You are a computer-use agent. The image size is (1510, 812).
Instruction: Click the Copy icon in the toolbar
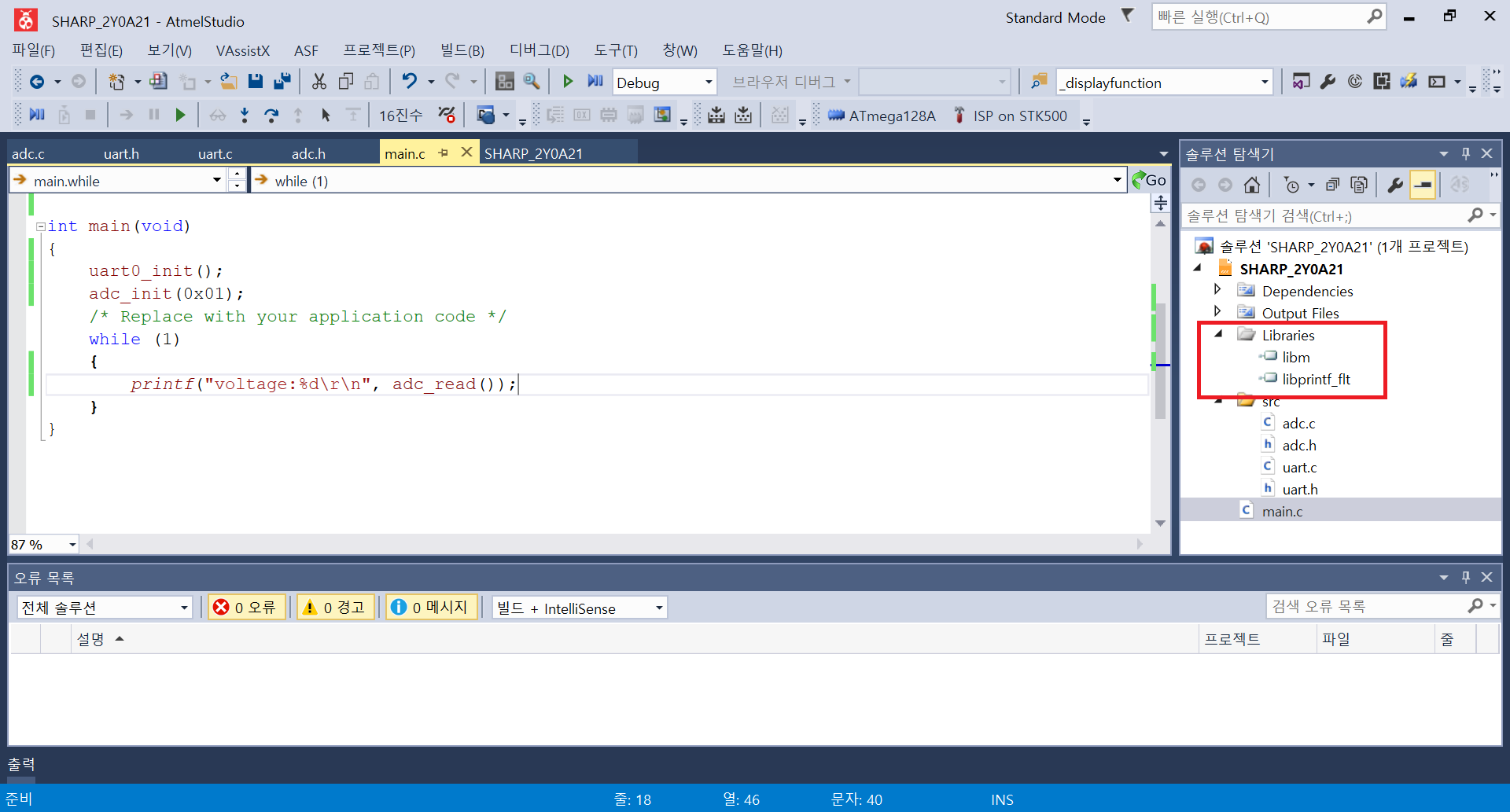point(346,82)
